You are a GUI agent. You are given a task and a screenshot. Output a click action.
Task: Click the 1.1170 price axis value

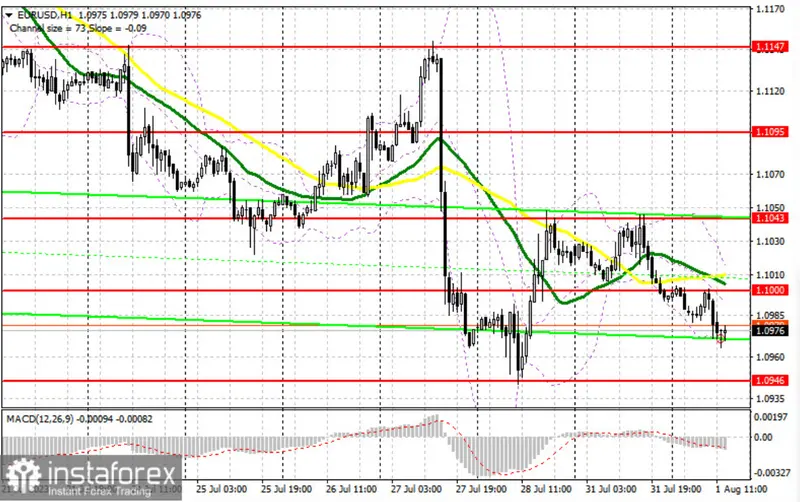pyautogui.click(x=770, y=9)
